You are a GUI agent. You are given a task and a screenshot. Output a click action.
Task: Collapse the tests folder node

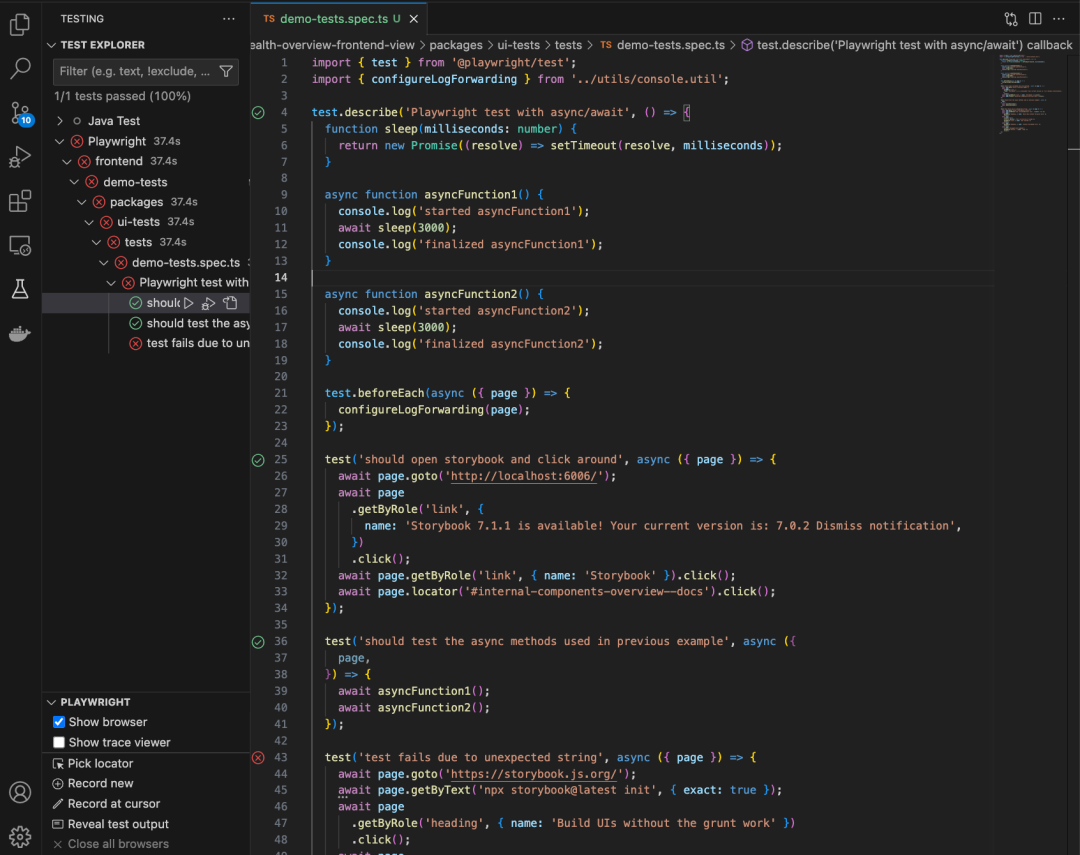click(x=96, y=242)
